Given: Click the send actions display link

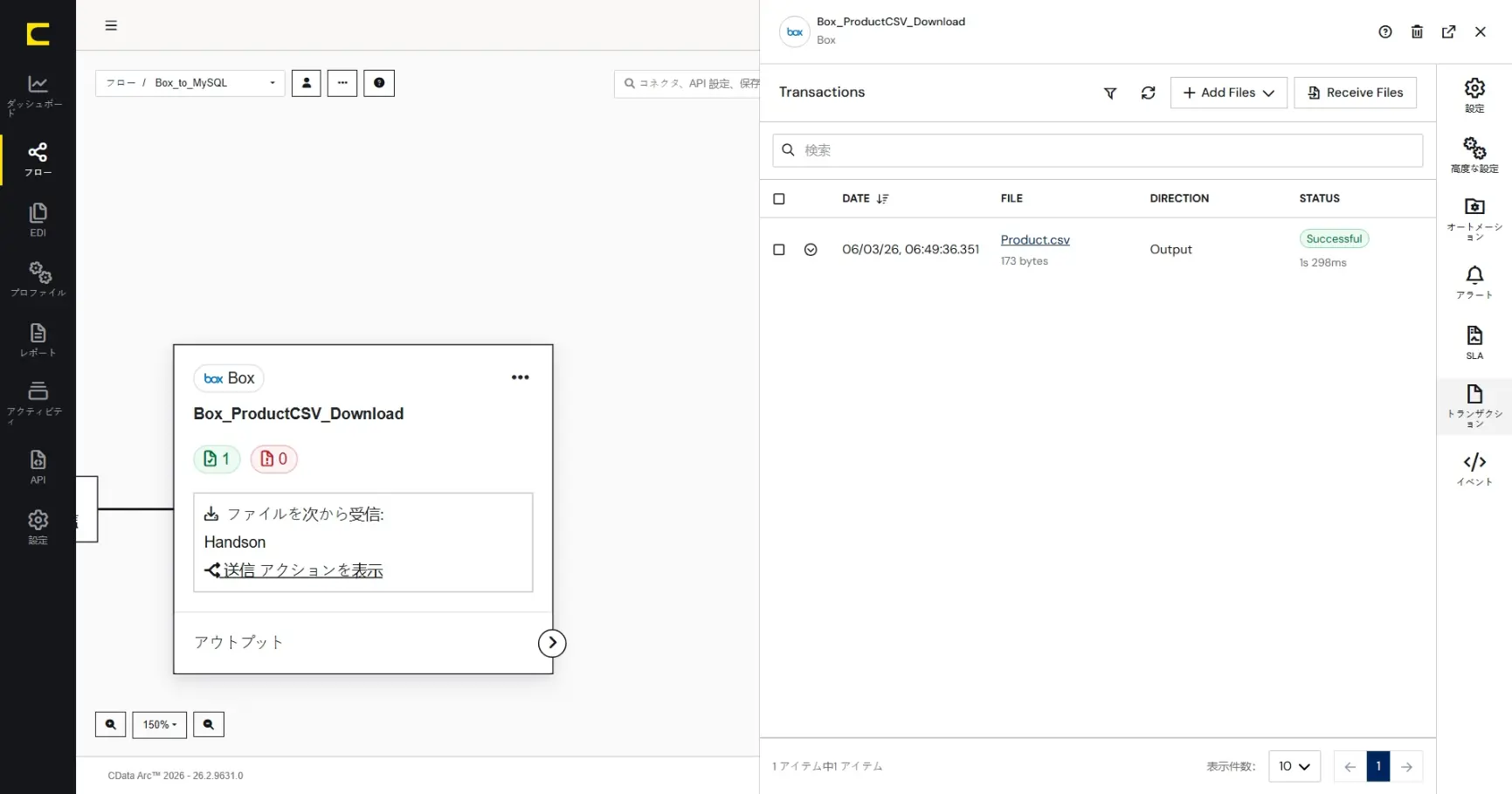Looking at the screenshot, I should tap(293, 570).
